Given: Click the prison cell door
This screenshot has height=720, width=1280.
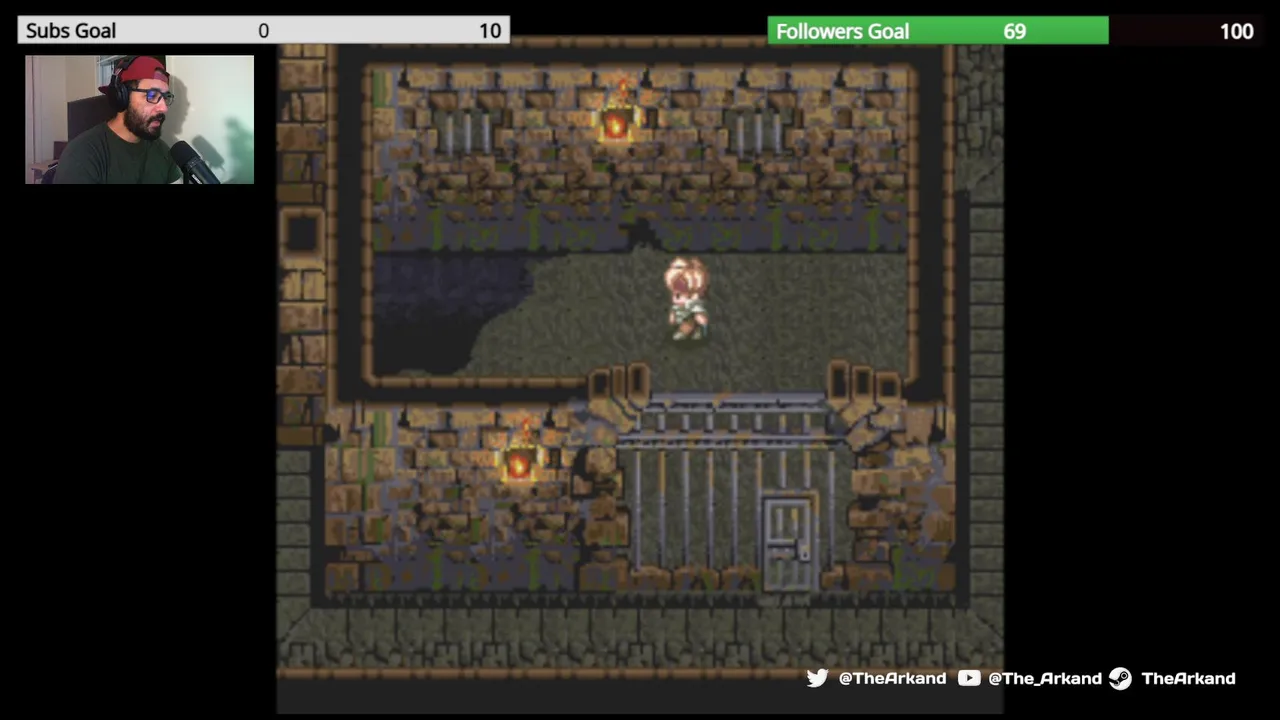Looking at the screenshot, I should point(789,542).
